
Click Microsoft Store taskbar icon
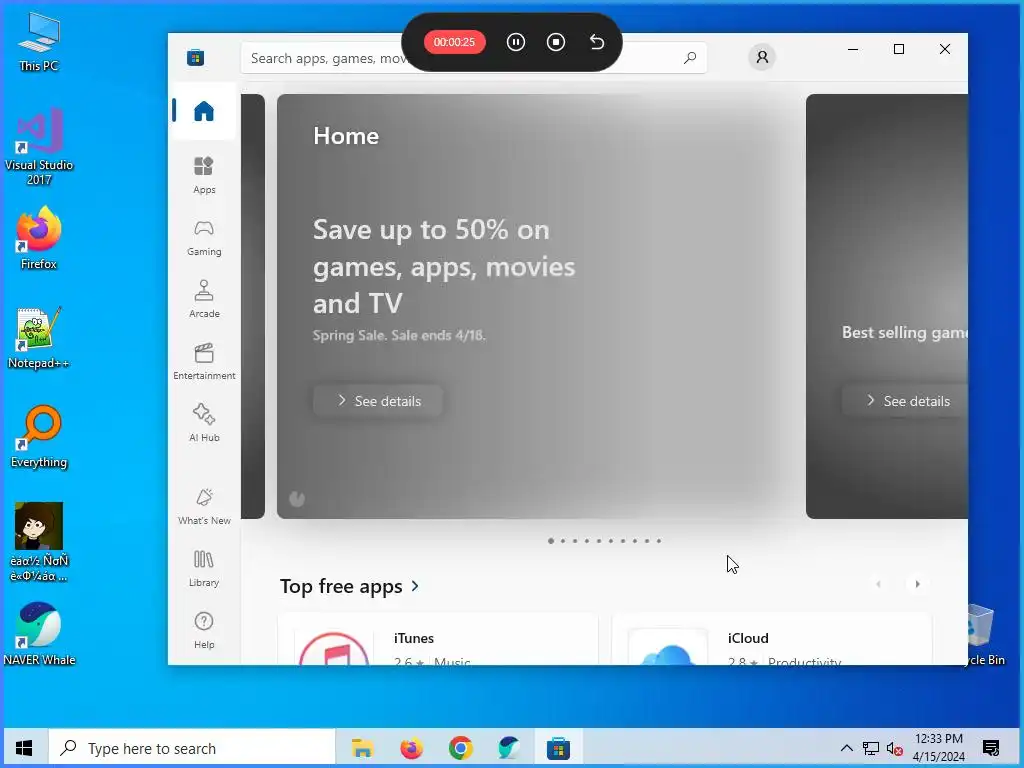coord(558,748)
